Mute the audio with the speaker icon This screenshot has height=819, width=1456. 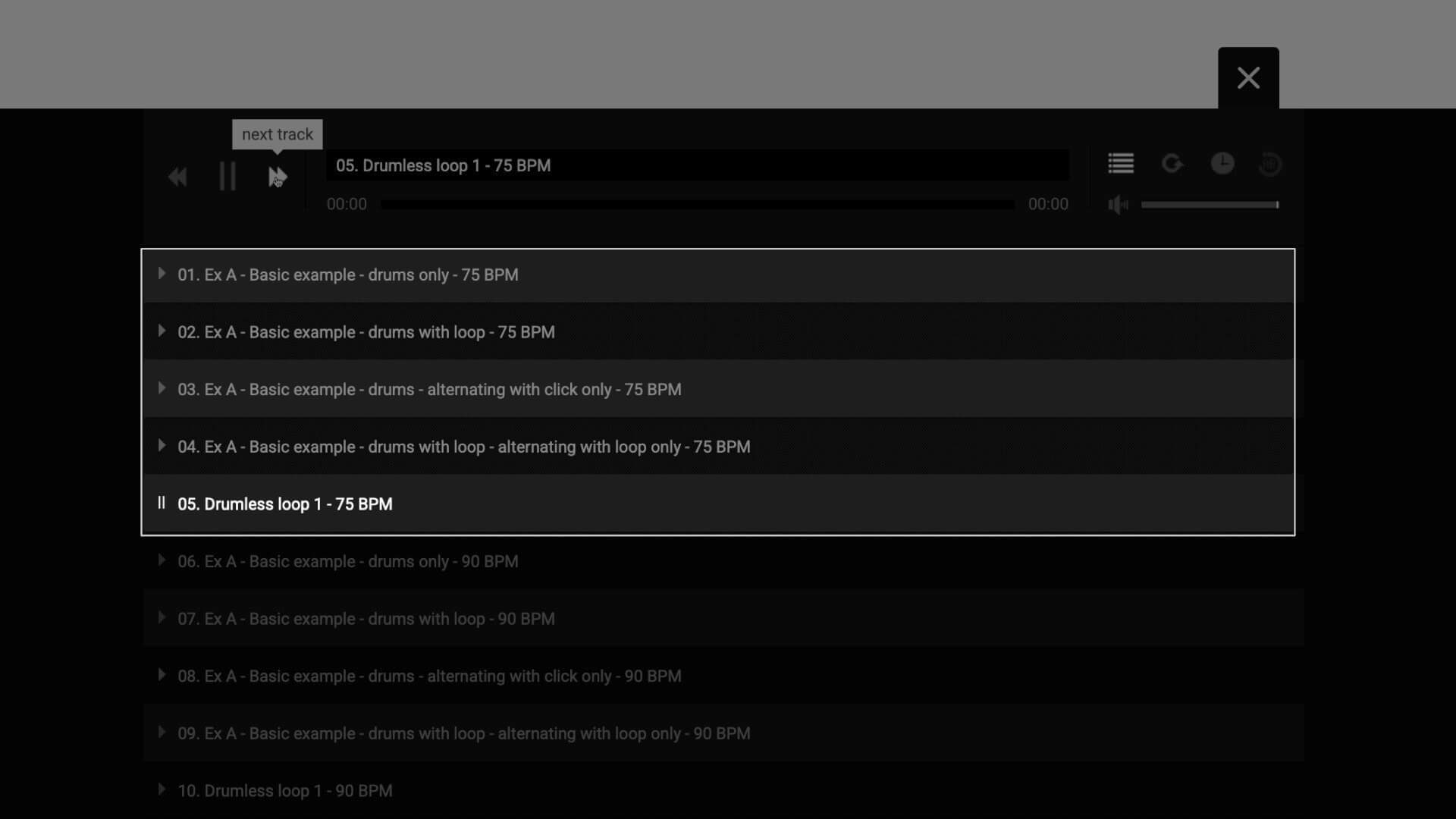(1118, 205)
